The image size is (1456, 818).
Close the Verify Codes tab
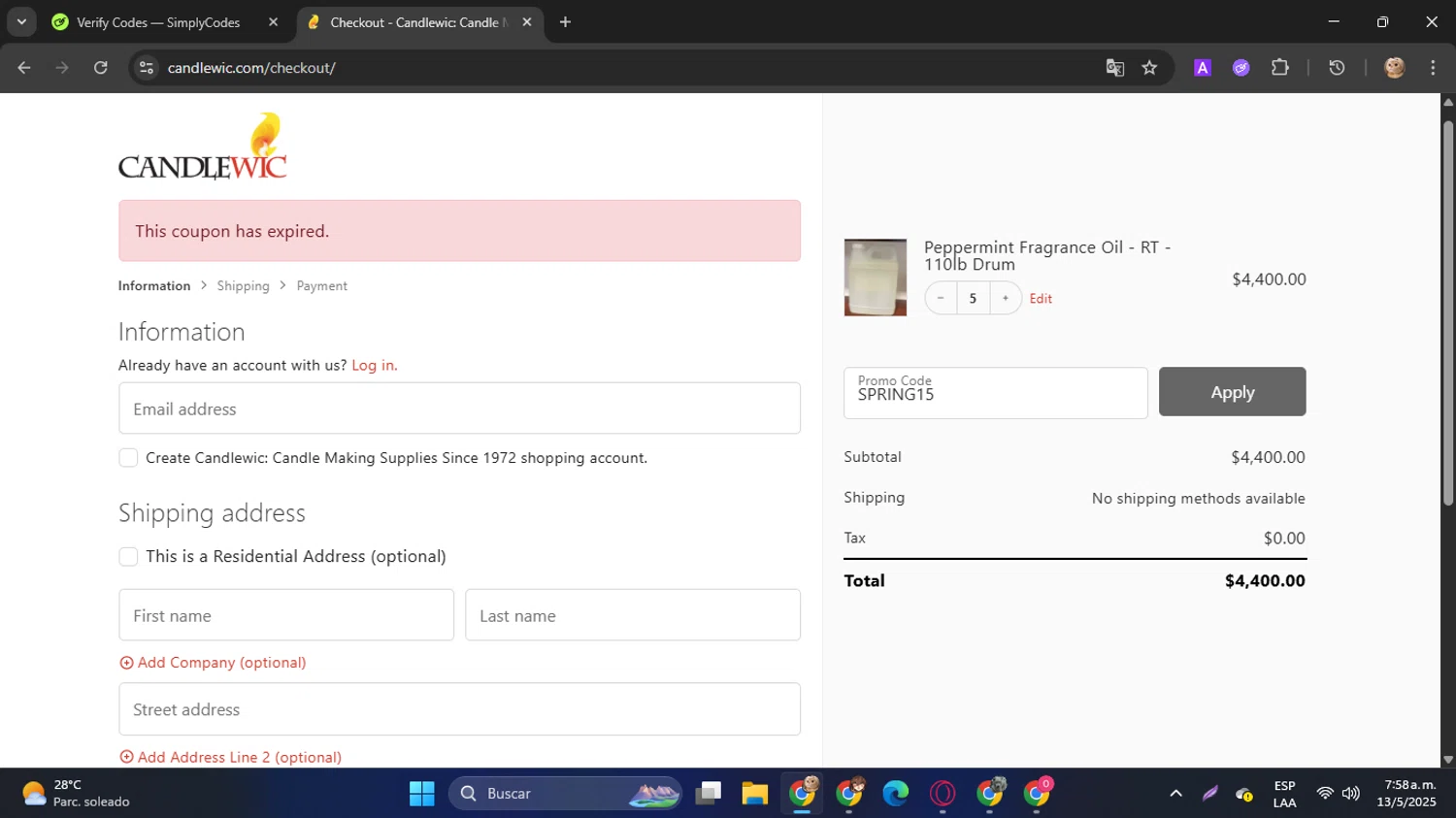(273, 22)
